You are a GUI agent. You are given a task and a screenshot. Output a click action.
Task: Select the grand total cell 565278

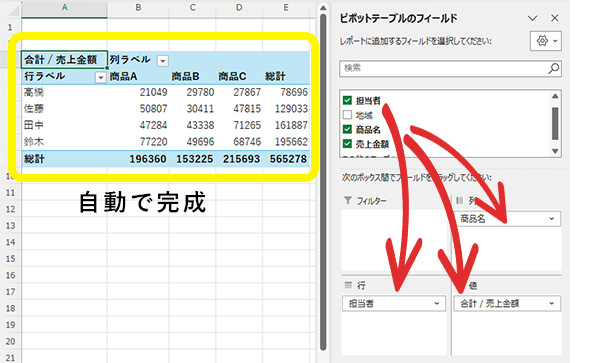click(286, 159)
